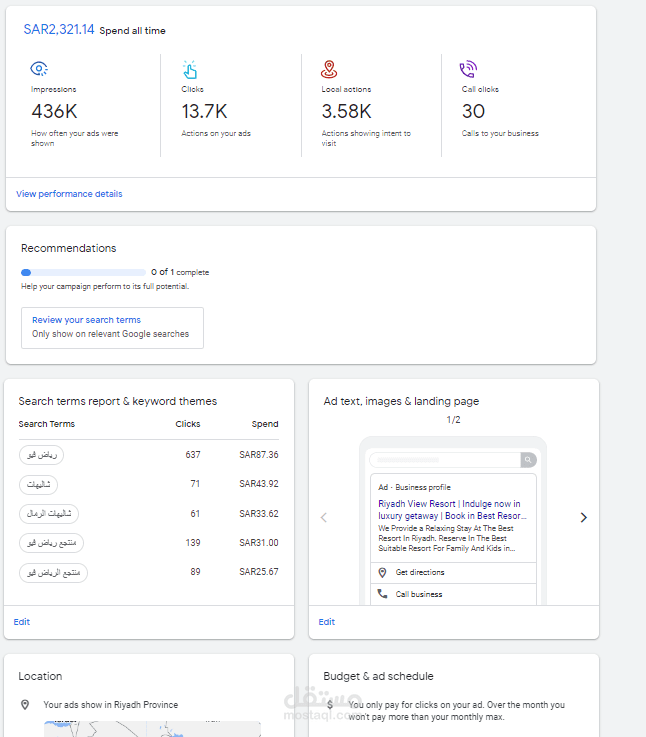Screen dimensions: 646x737
Task: Show the next ad preview with right chevron
Action: tap(583, 517)
